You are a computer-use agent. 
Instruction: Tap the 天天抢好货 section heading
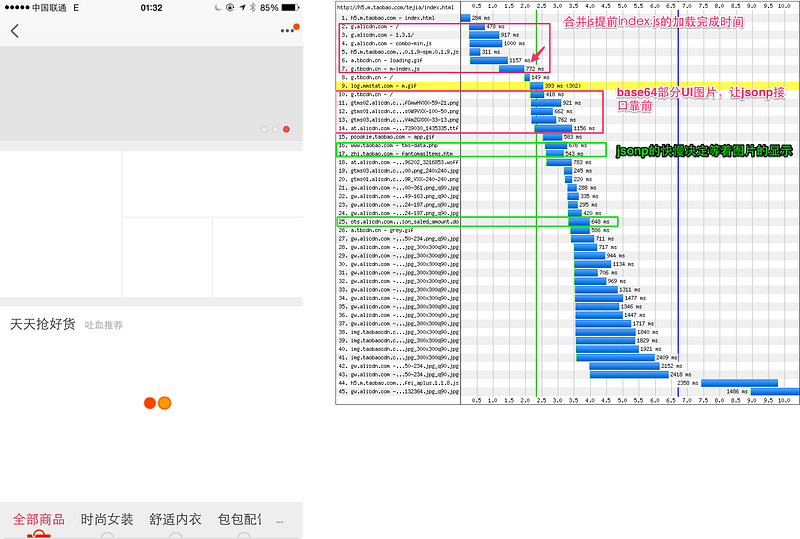click(43, 324)
